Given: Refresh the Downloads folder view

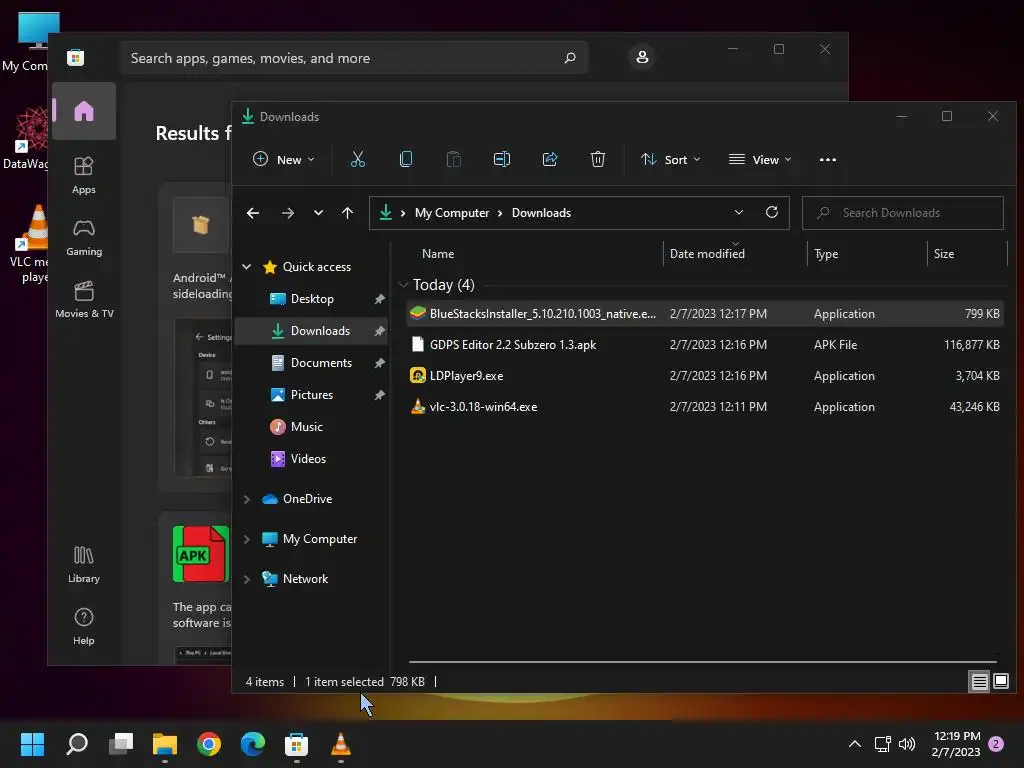Looking at the screenshot, I should pos(772,212).
